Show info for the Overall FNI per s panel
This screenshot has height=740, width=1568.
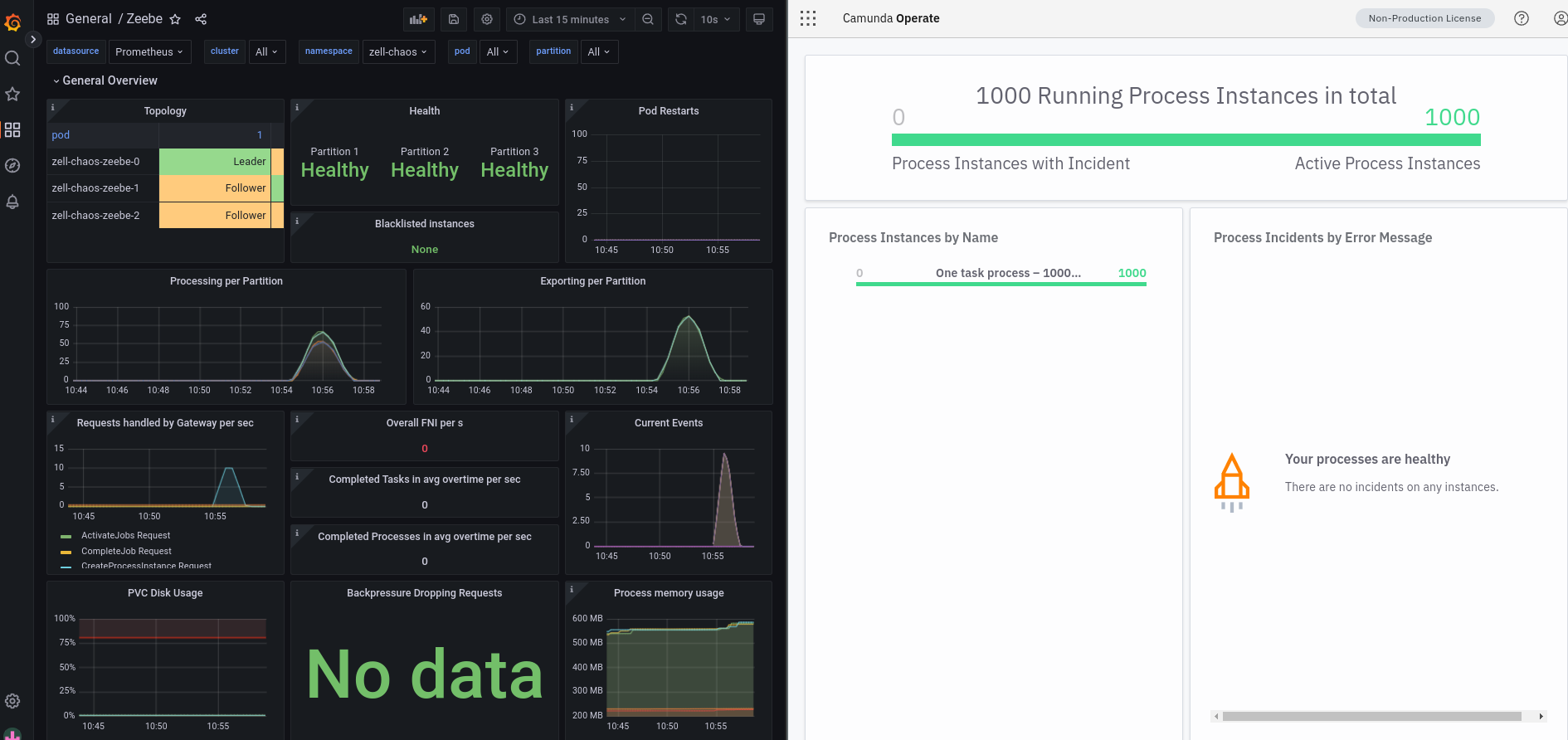coord(297,419)
